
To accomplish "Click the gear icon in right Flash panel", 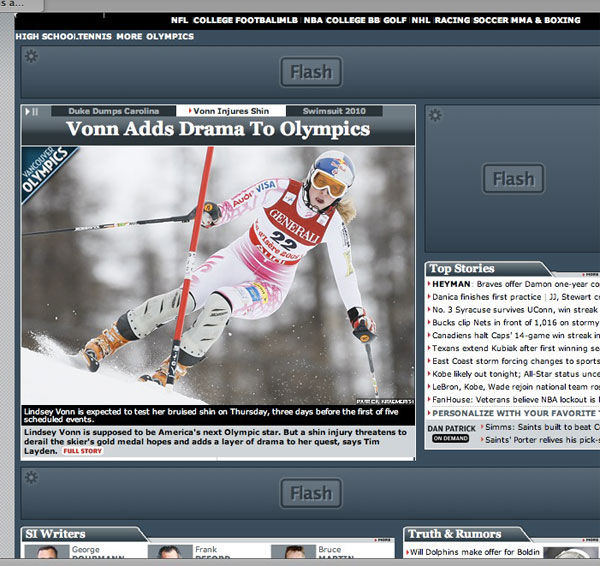I will [x=435, y=115].
